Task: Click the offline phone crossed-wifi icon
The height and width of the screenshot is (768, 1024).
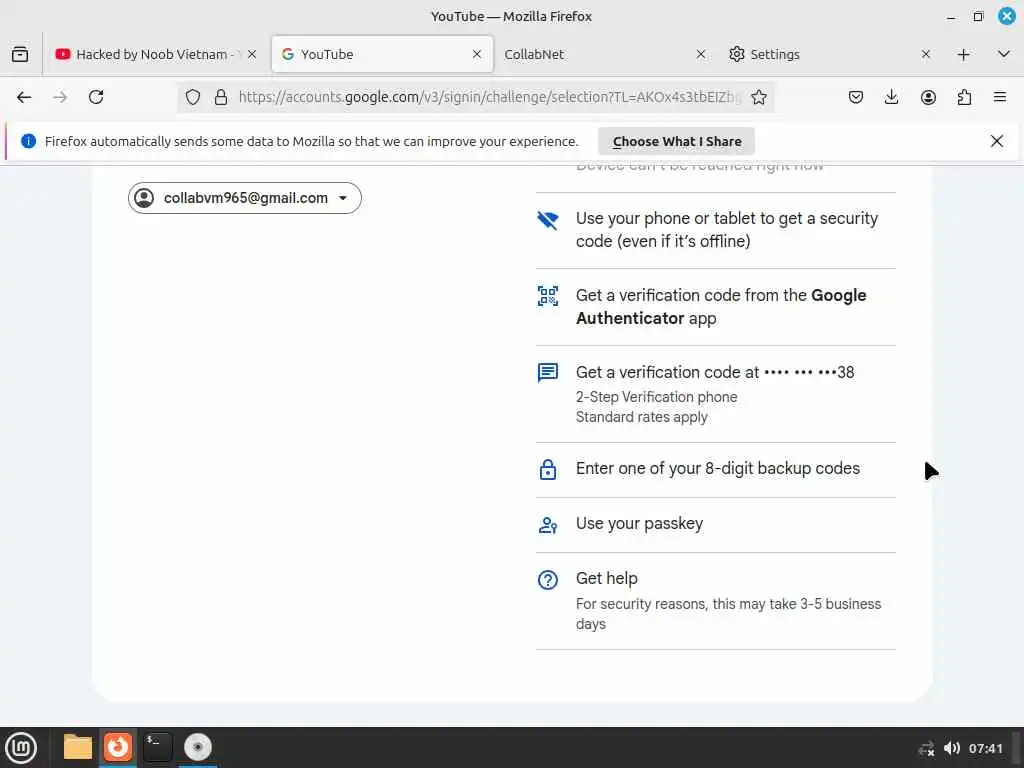Action: (548, 220)
